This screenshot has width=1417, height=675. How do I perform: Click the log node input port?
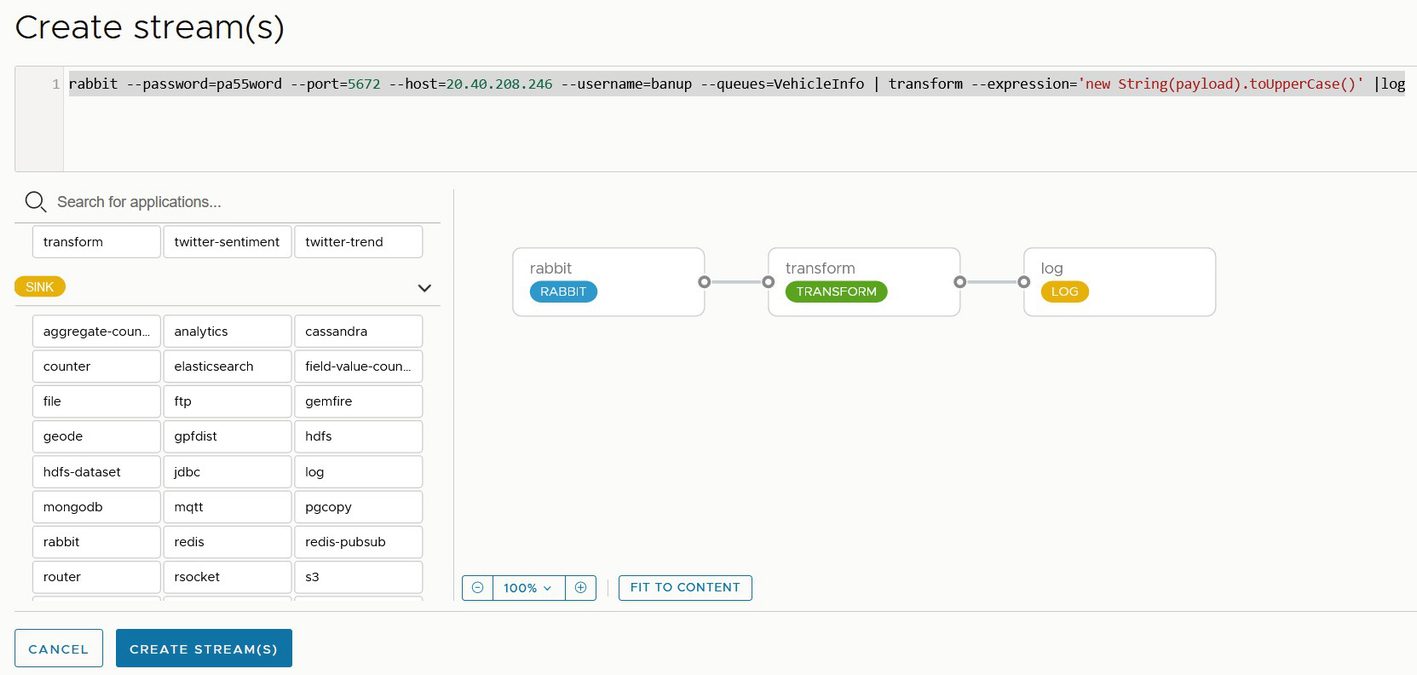click(x=1024, y=282)
